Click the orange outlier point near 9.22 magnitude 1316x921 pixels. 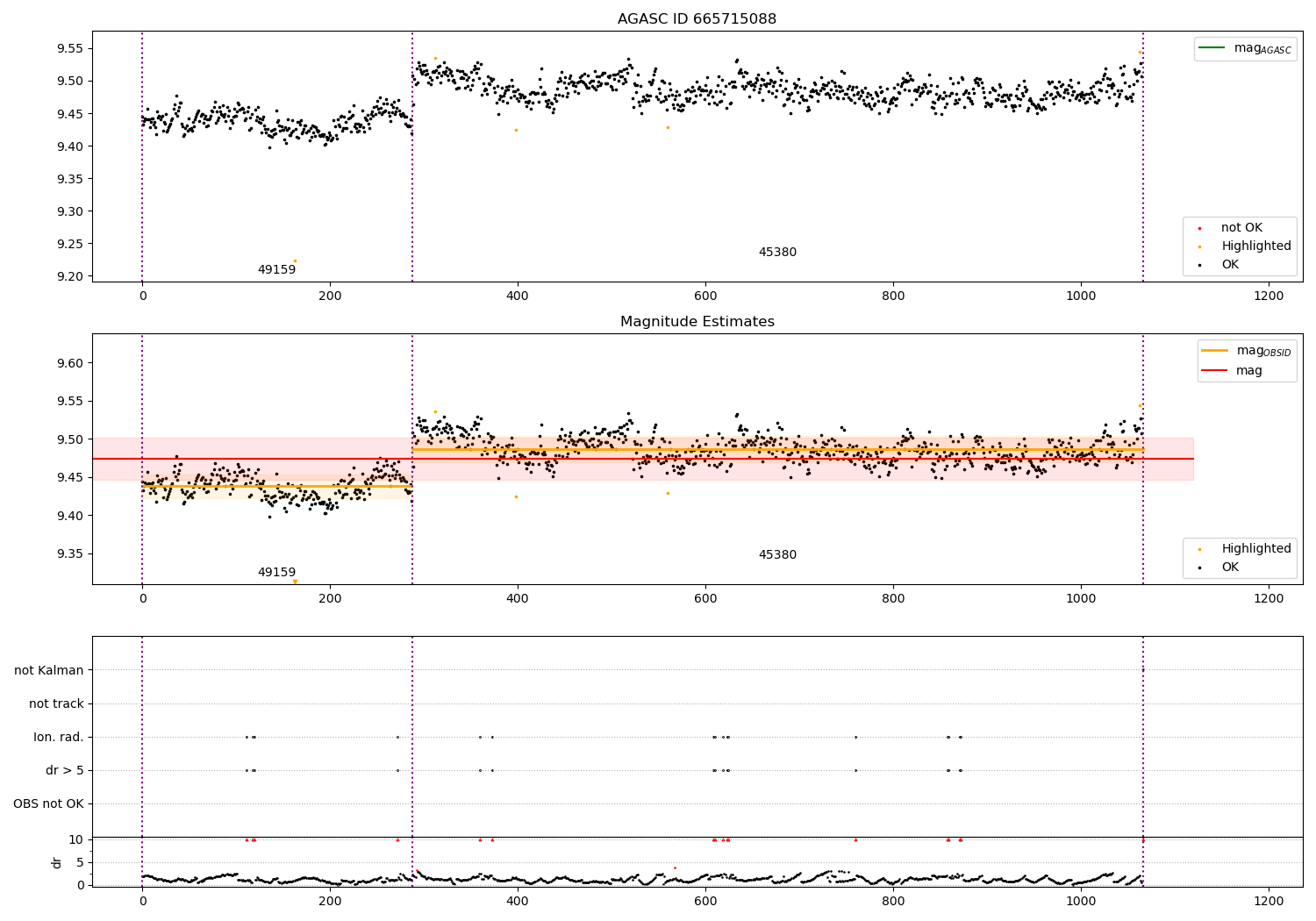[295, 261]
